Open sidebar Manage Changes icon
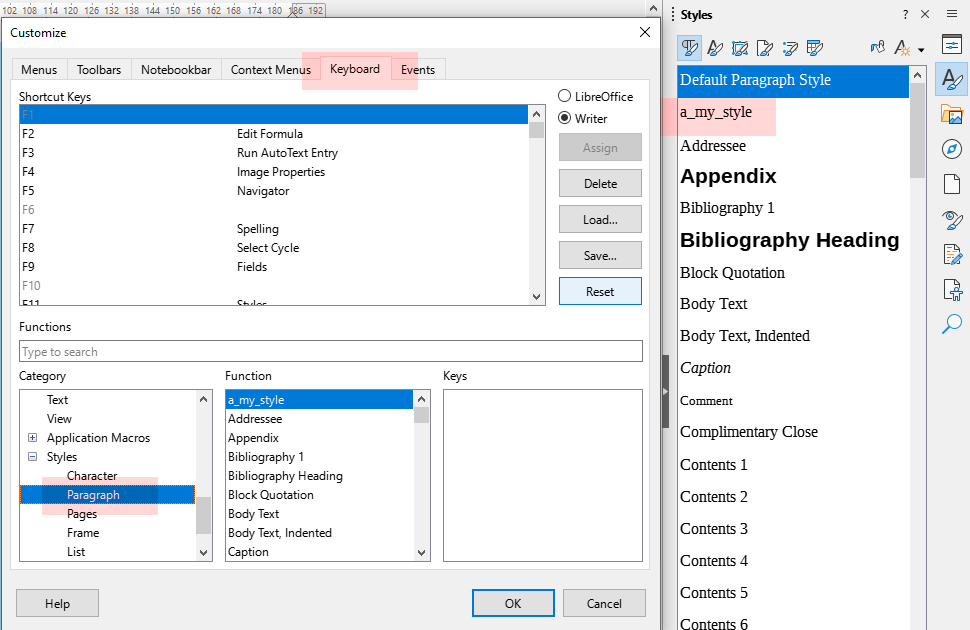The height and width of the screenshot is (630, 970). pyautogui.click(x=951, y=254)
